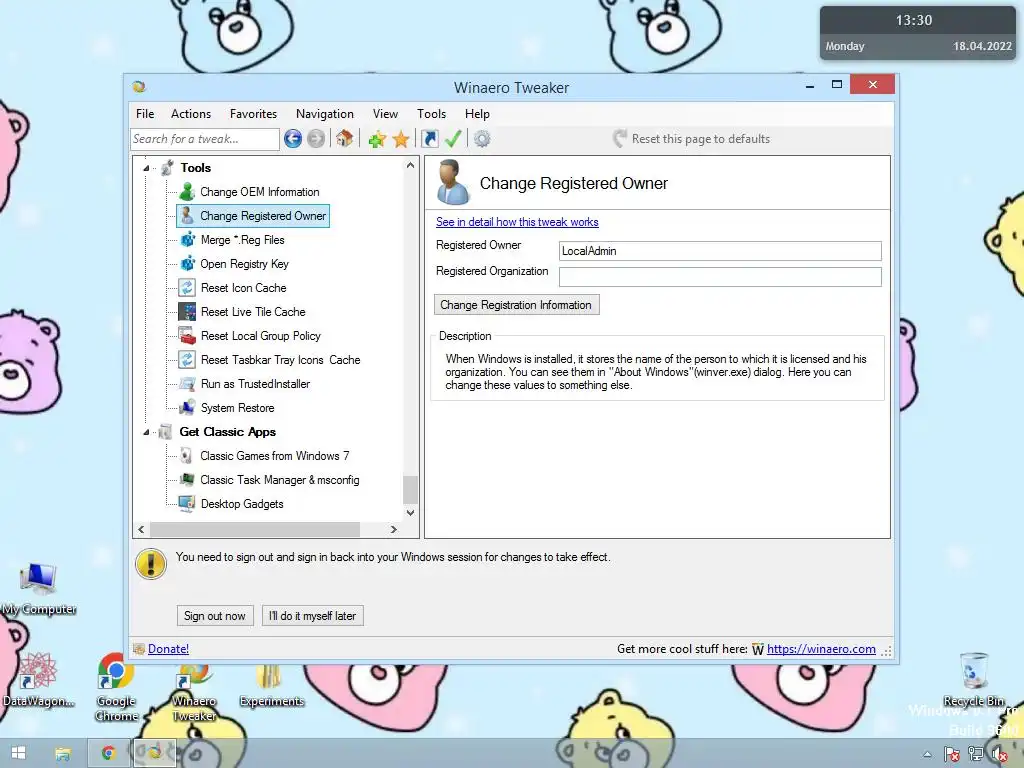Click the clock gadget showing 13:30
Viewport: 1024px width, 768px height.
point(918,33)
